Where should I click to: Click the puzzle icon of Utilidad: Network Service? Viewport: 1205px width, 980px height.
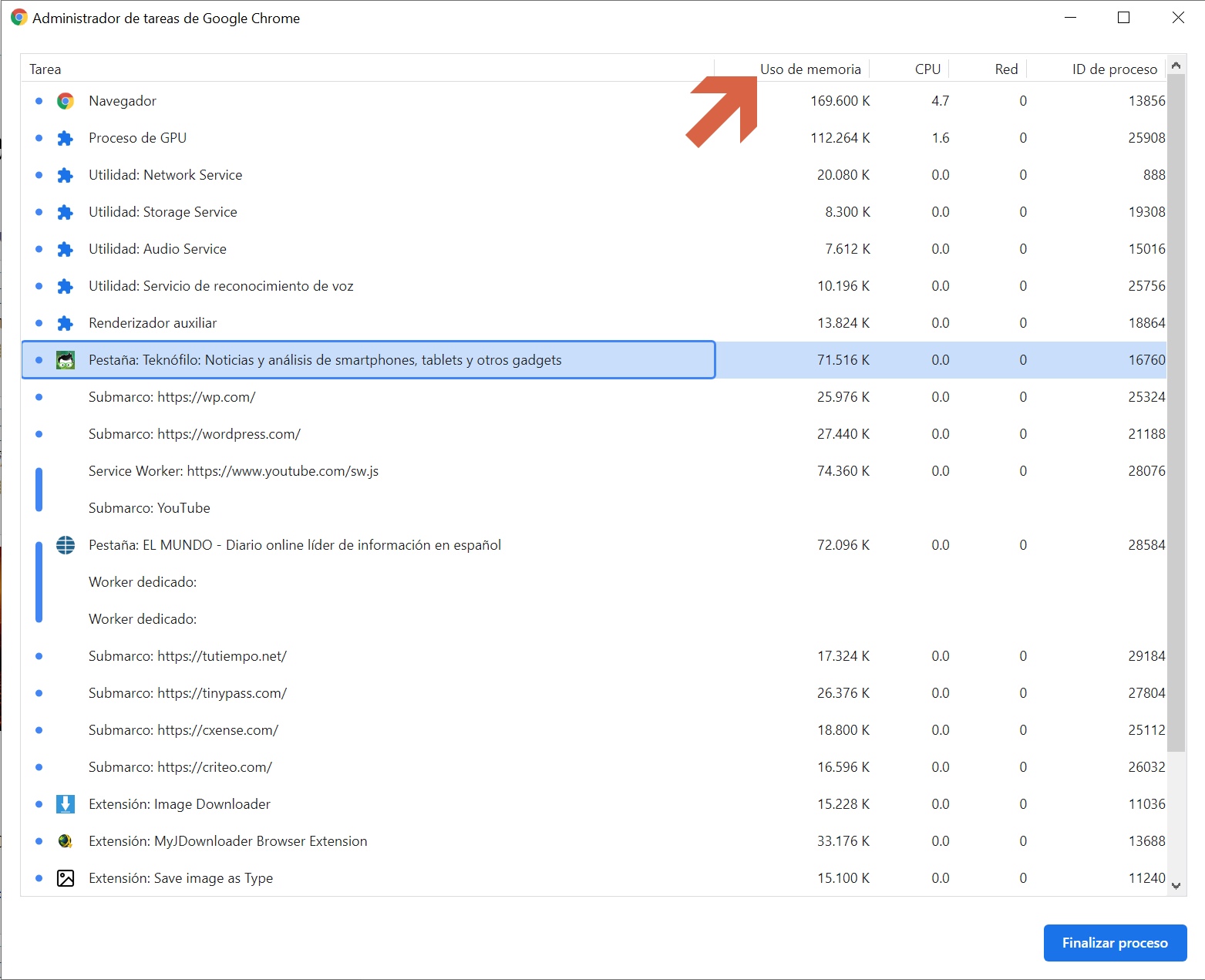pos(66,175)
